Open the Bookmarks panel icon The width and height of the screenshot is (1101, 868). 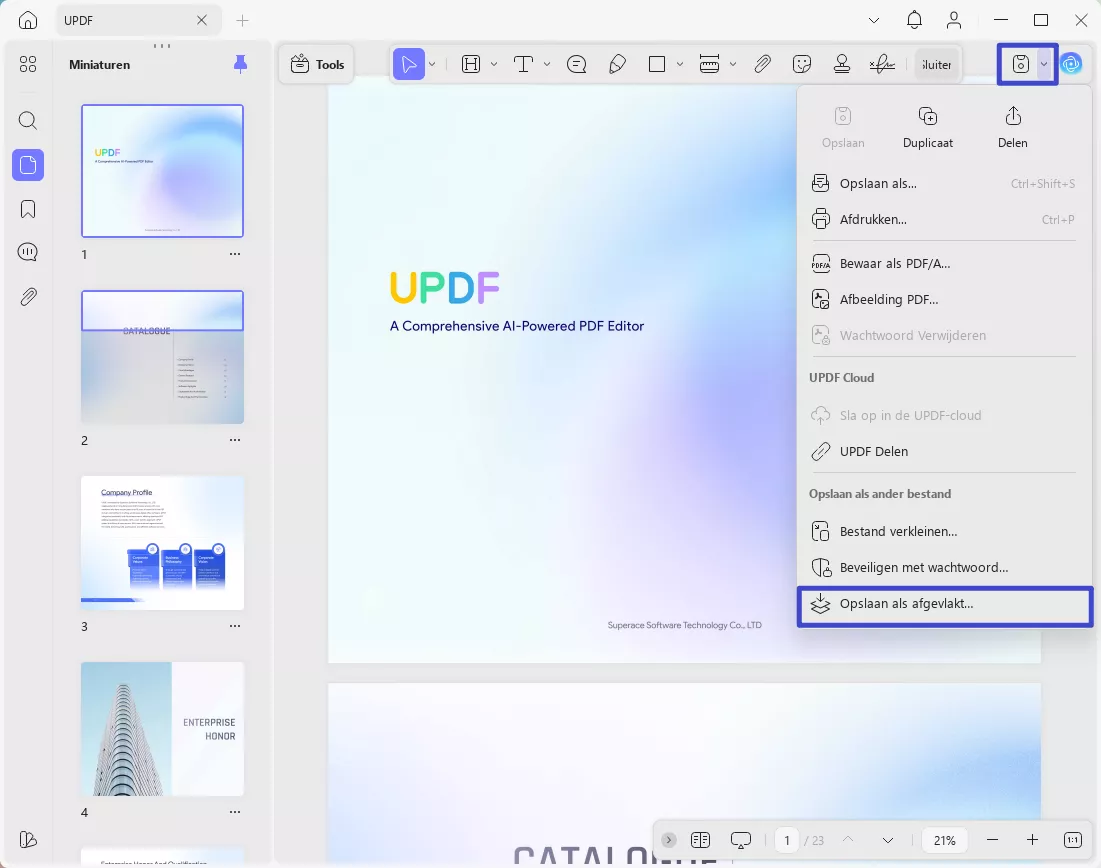tap(28, 209)
